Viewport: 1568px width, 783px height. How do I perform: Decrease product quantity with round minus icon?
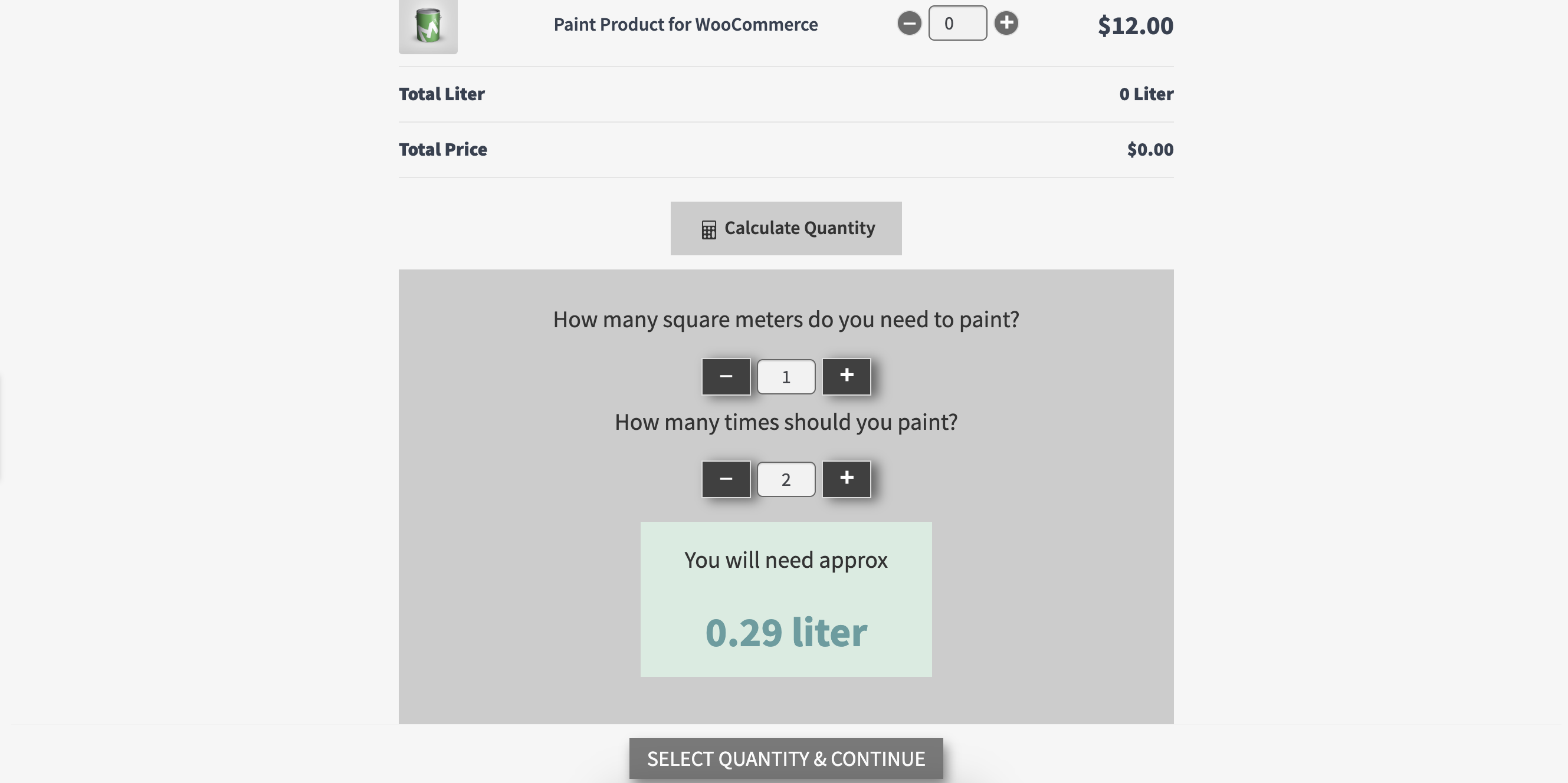pyautogui.click(x=909, y=24)
